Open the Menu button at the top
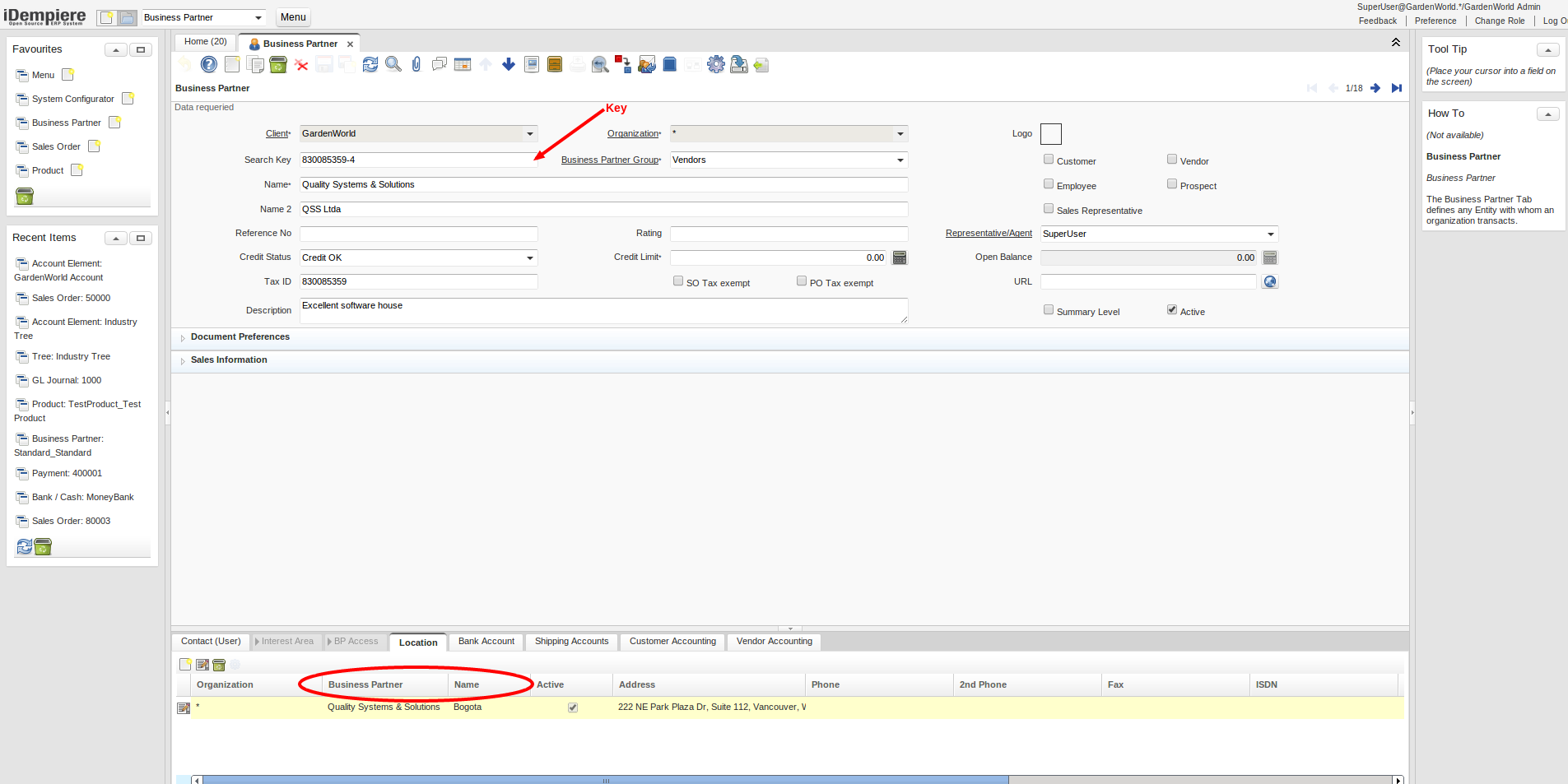Viewport: 1568px width, 784px height. (x=292, y=16)
